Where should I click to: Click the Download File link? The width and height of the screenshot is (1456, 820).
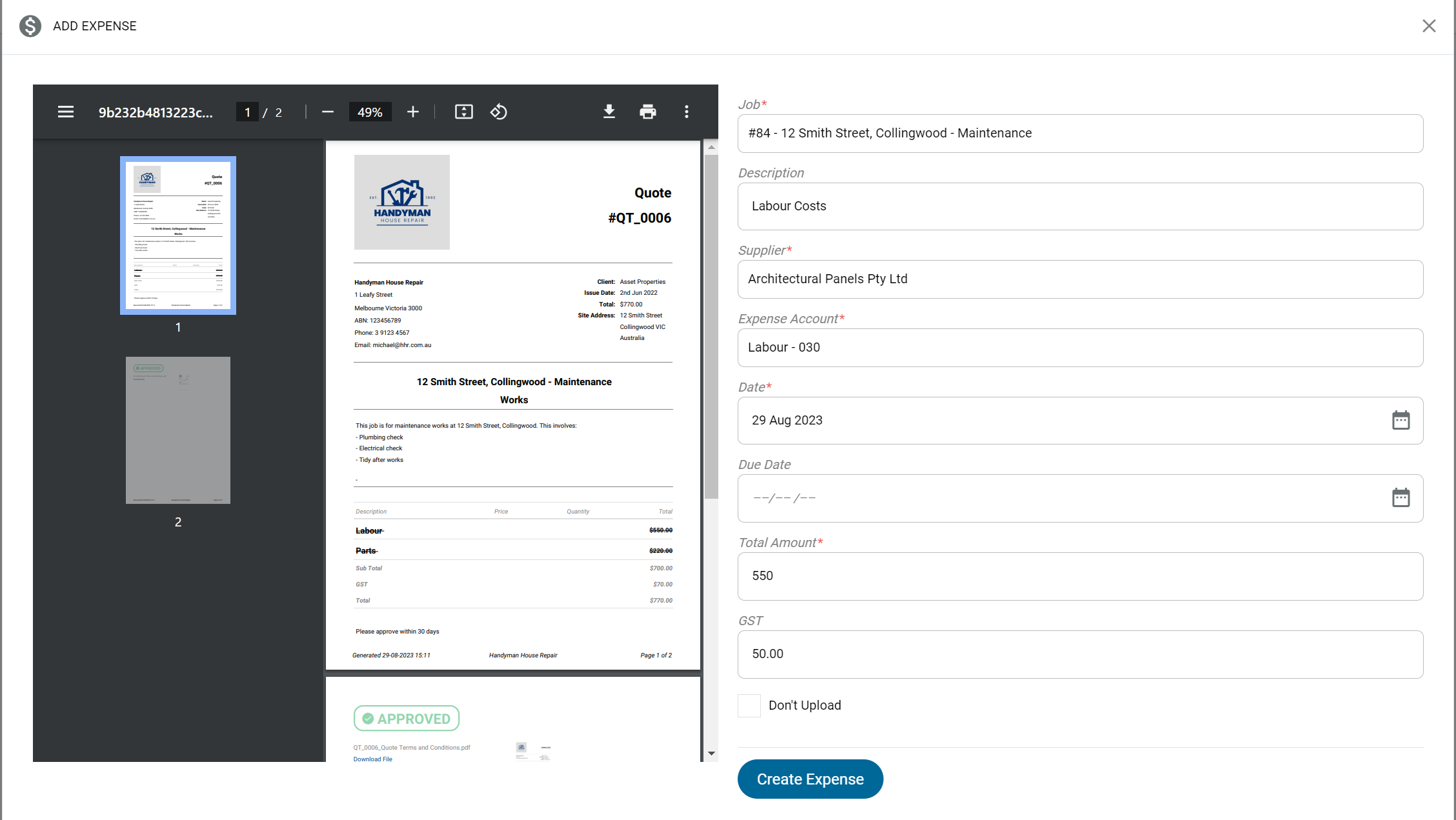(x=372, y=759)
